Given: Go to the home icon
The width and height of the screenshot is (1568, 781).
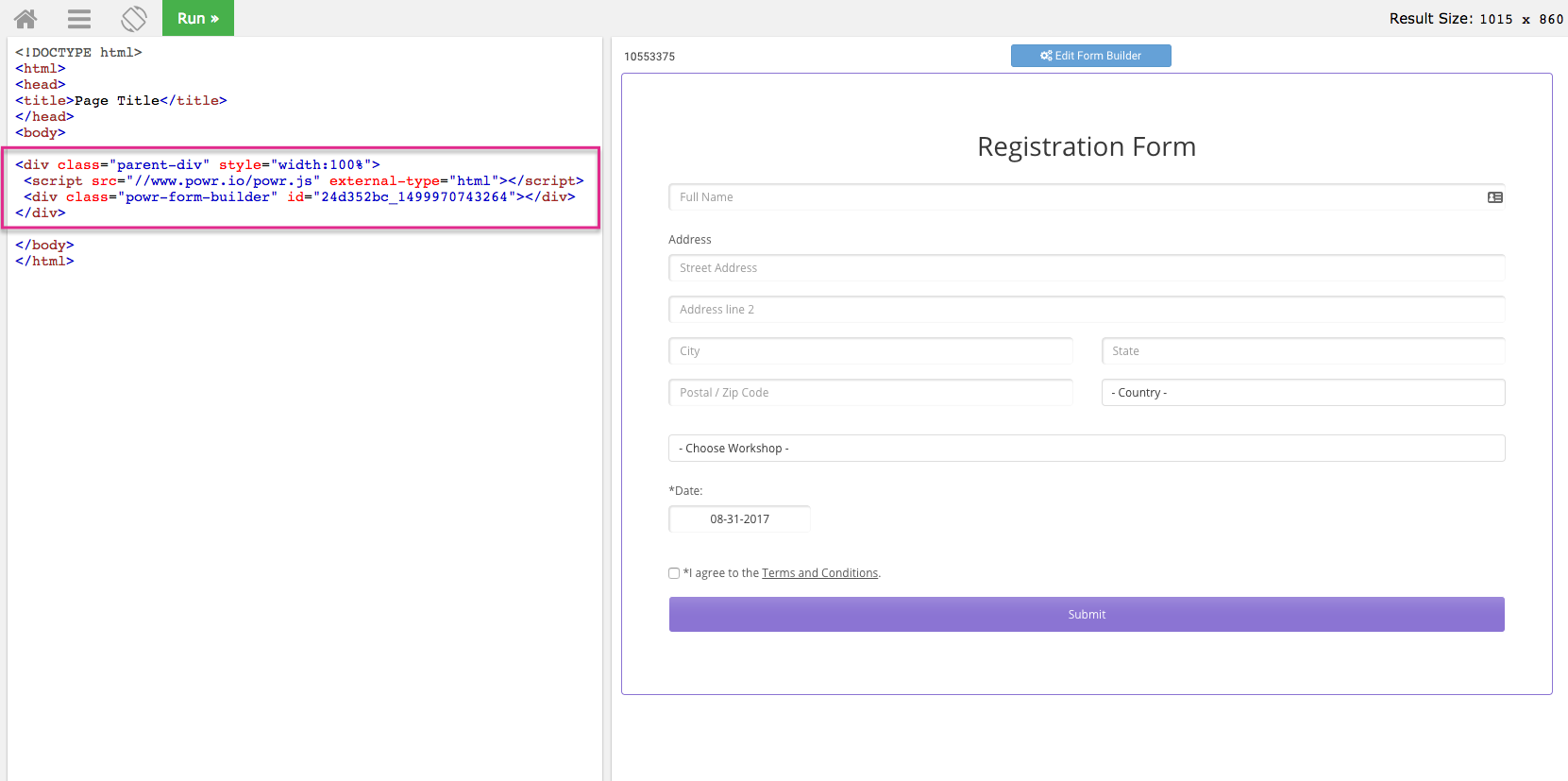Looking at the screenshot, I should pos(25,18).
